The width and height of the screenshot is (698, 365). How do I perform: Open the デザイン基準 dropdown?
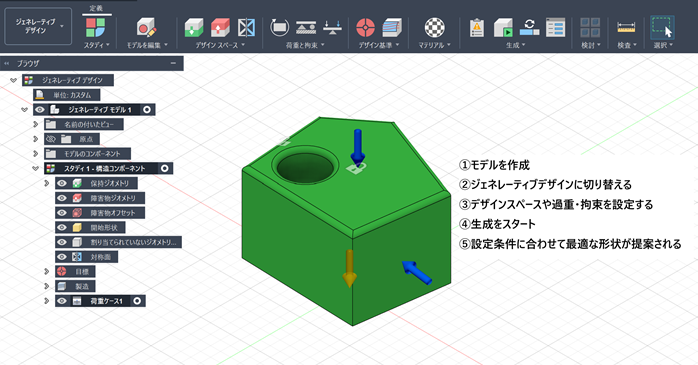379,45
